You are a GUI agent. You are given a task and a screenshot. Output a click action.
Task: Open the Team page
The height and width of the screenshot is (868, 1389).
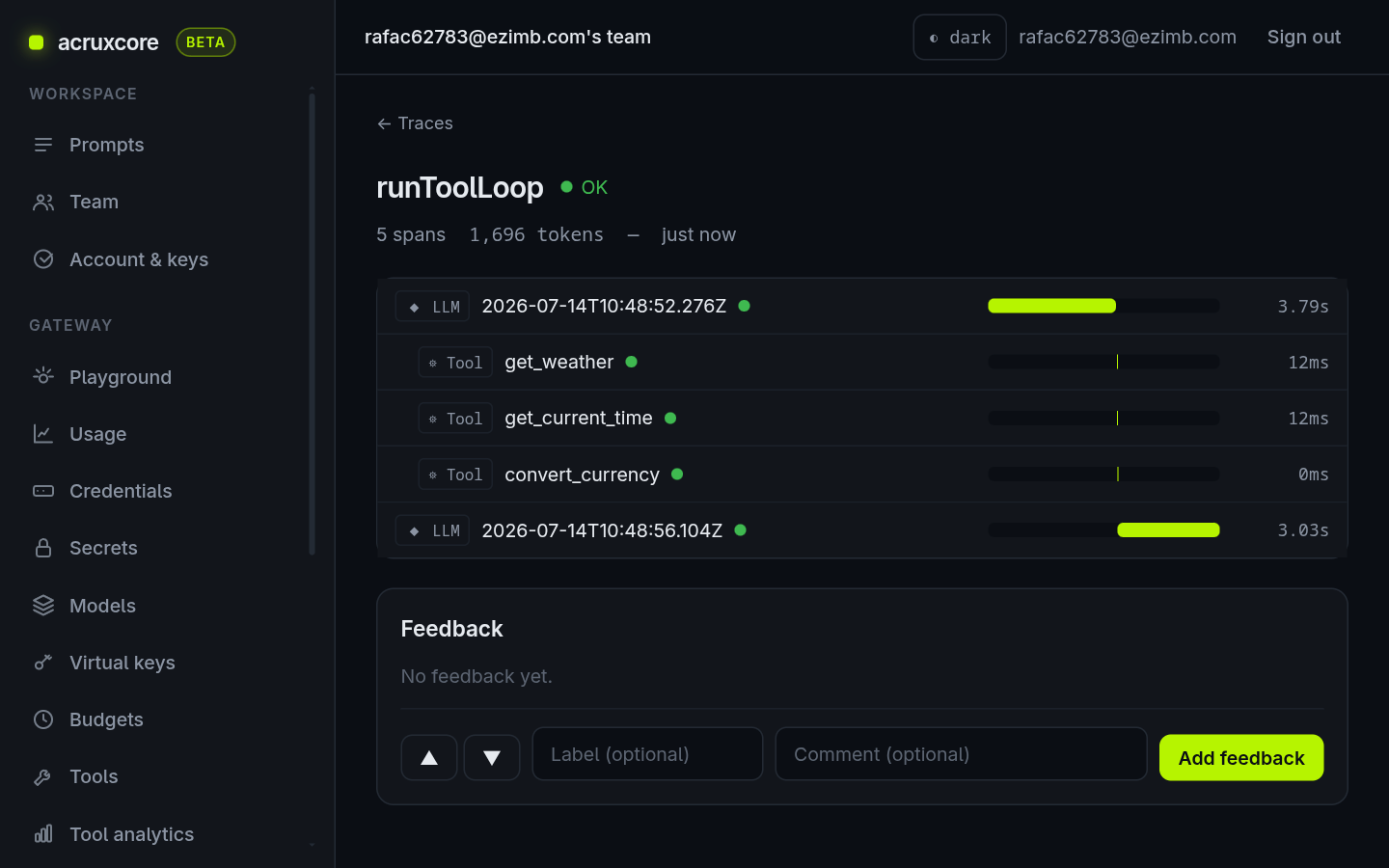click(94, 202)
